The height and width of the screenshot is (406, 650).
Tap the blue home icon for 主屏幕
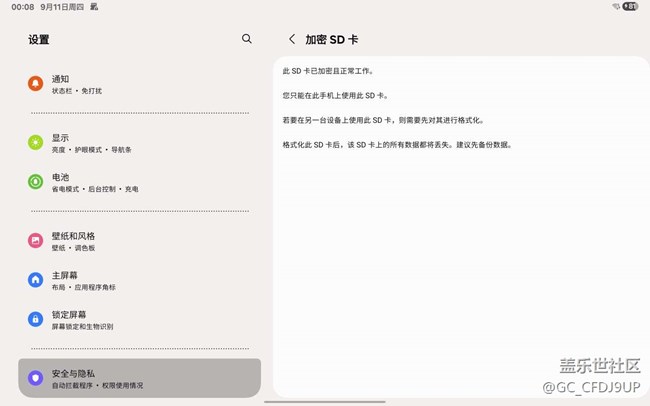point(36,280)
